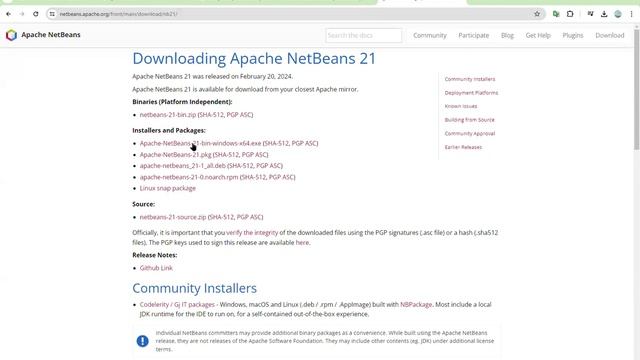Download apache-netbeans_21-1_all.deb

click(182, 166)
